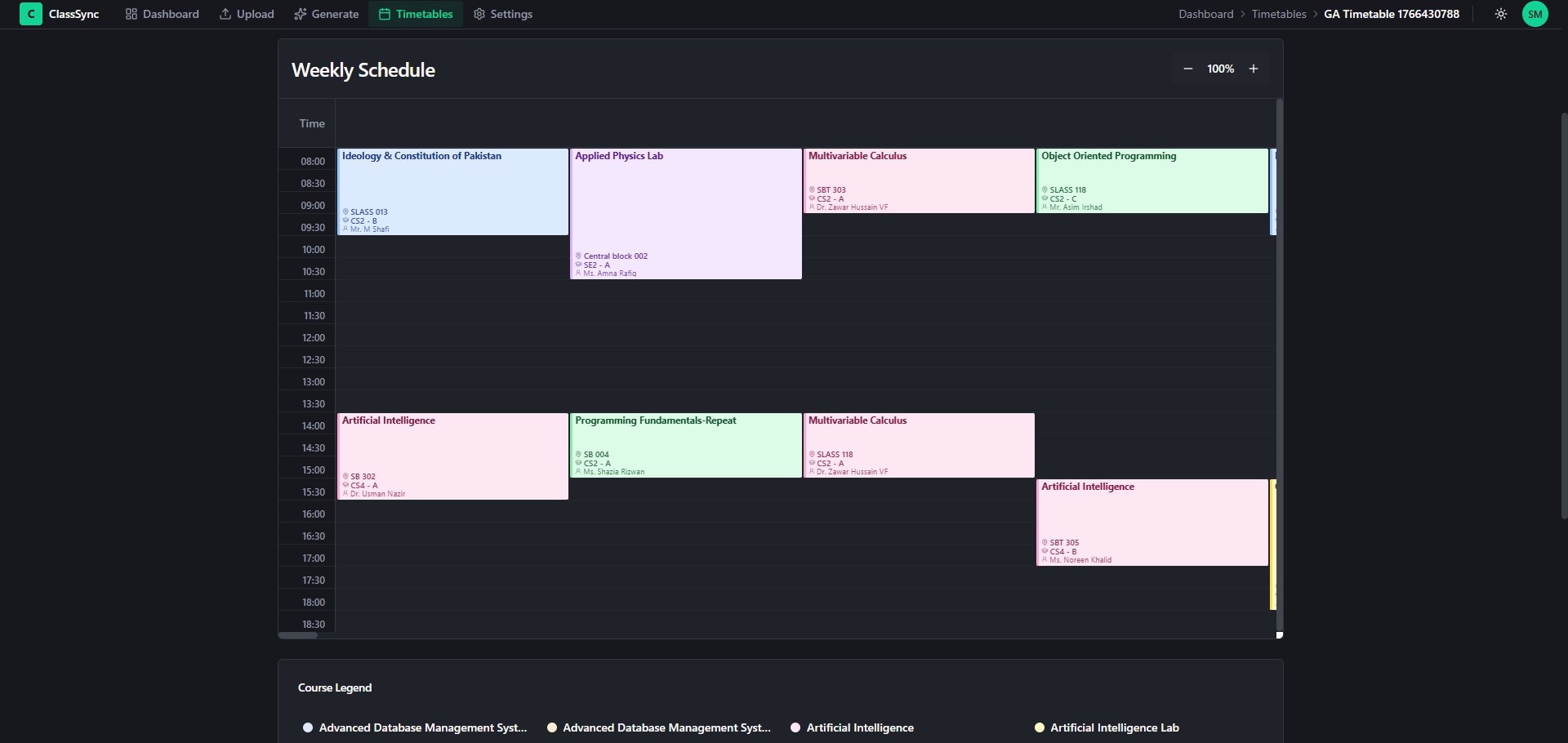Viewport: 1568px width, 743px height.
Task: Toggle the light/dark theme sun icon
Action: [1501, 14]
